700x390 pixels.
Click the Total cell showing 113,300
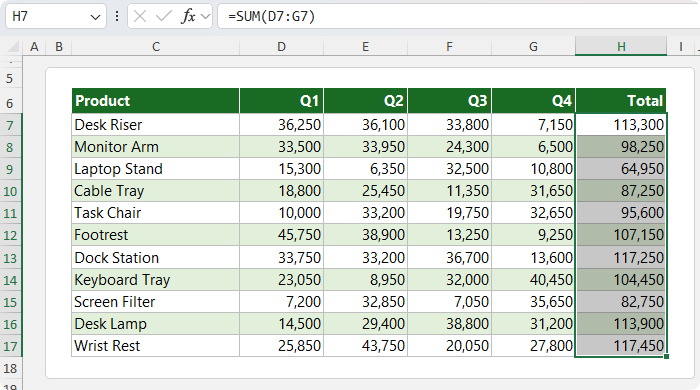(x=621, y=125)
